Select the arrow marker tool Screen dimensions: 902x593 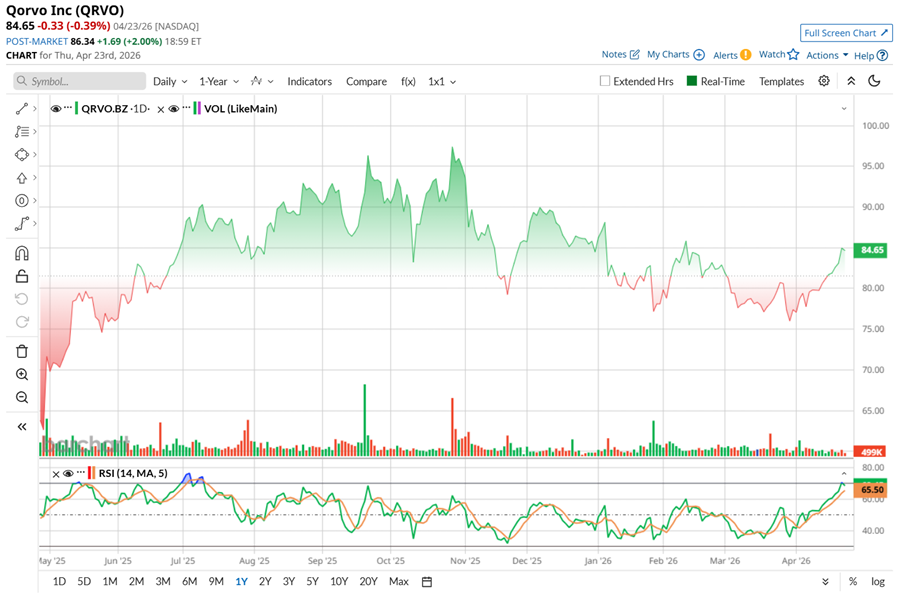[22, 178]
